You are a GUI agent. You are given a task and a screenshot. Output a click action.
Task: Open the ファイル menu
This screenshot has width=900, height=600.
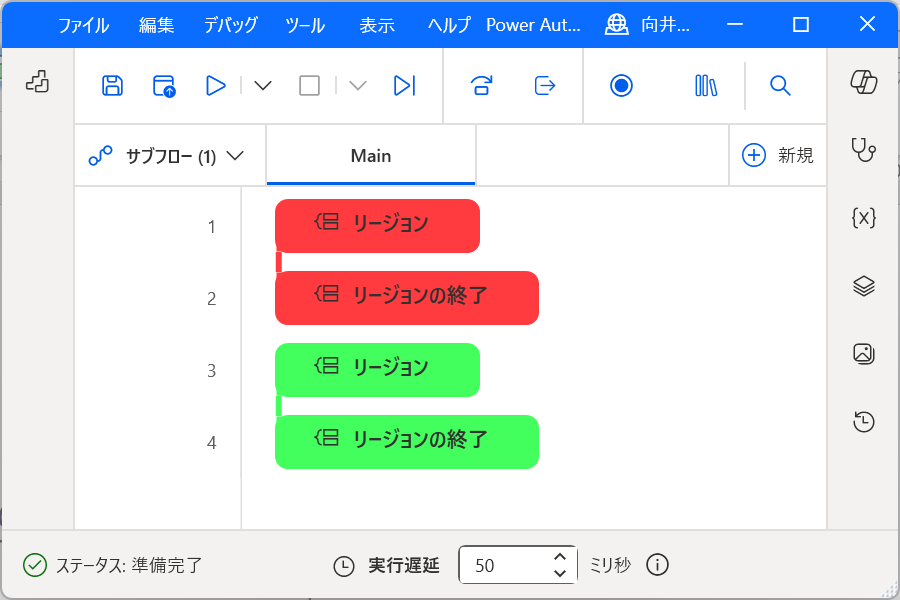84,25
